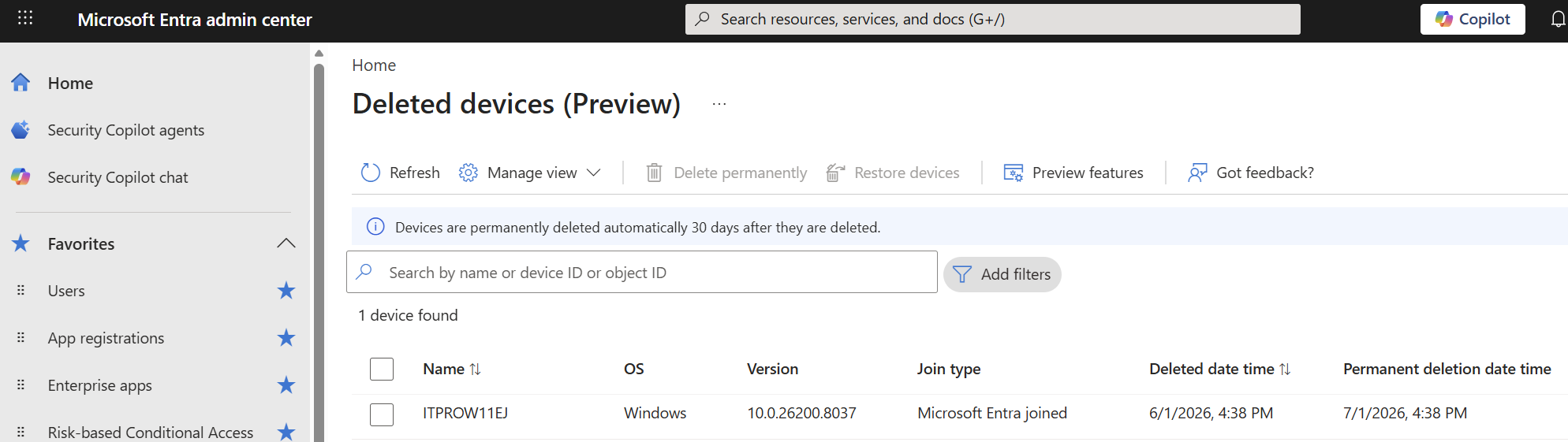Sort by Name using its sort arrows

pos(476,369)
